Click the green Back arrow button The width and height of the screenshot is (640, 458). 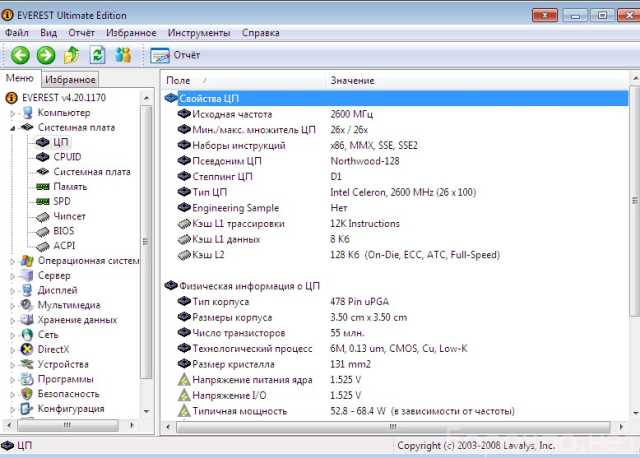[20, 55]
